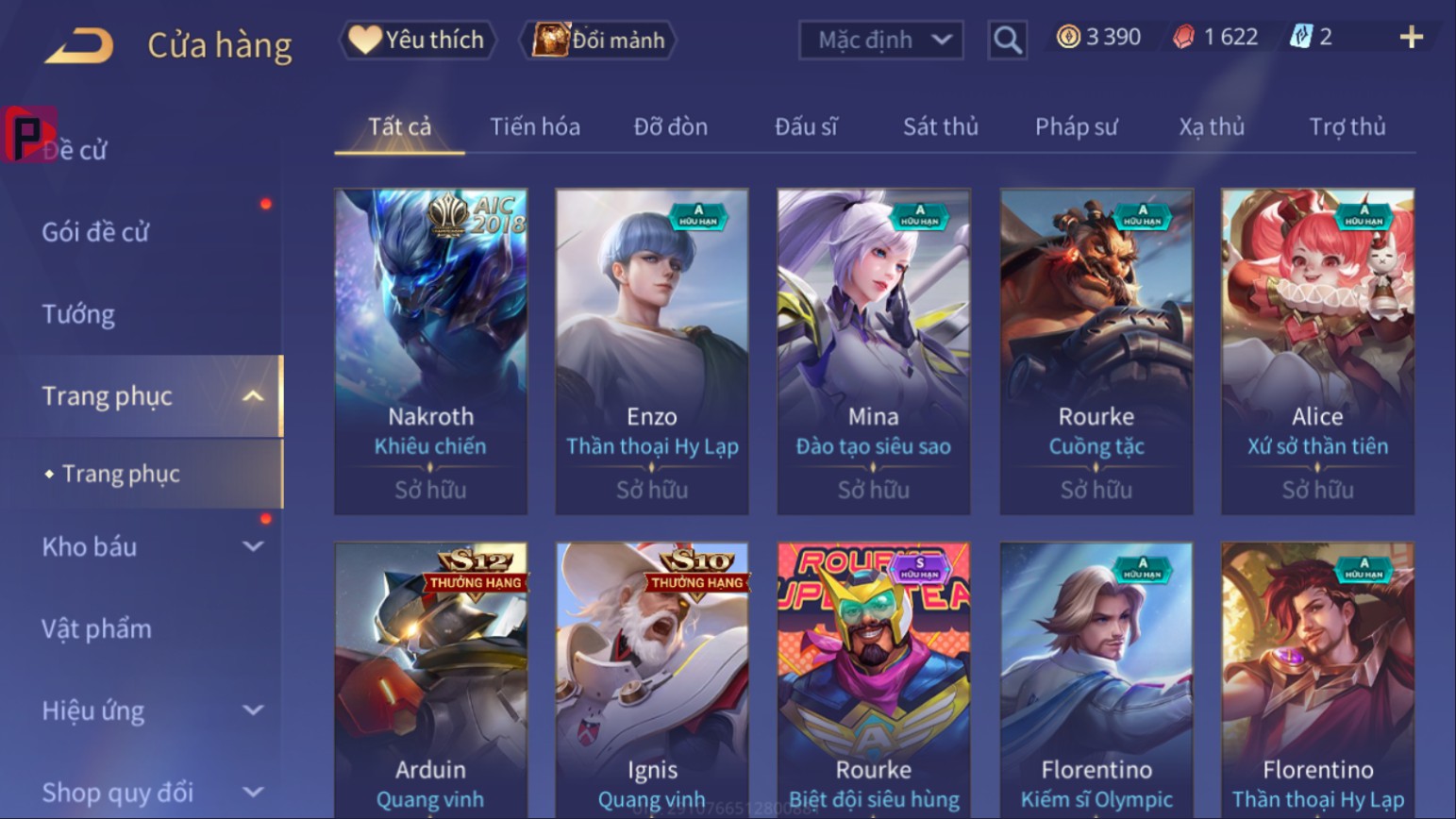Expand the Kho báu sidebar section

[x=253, y=546]
